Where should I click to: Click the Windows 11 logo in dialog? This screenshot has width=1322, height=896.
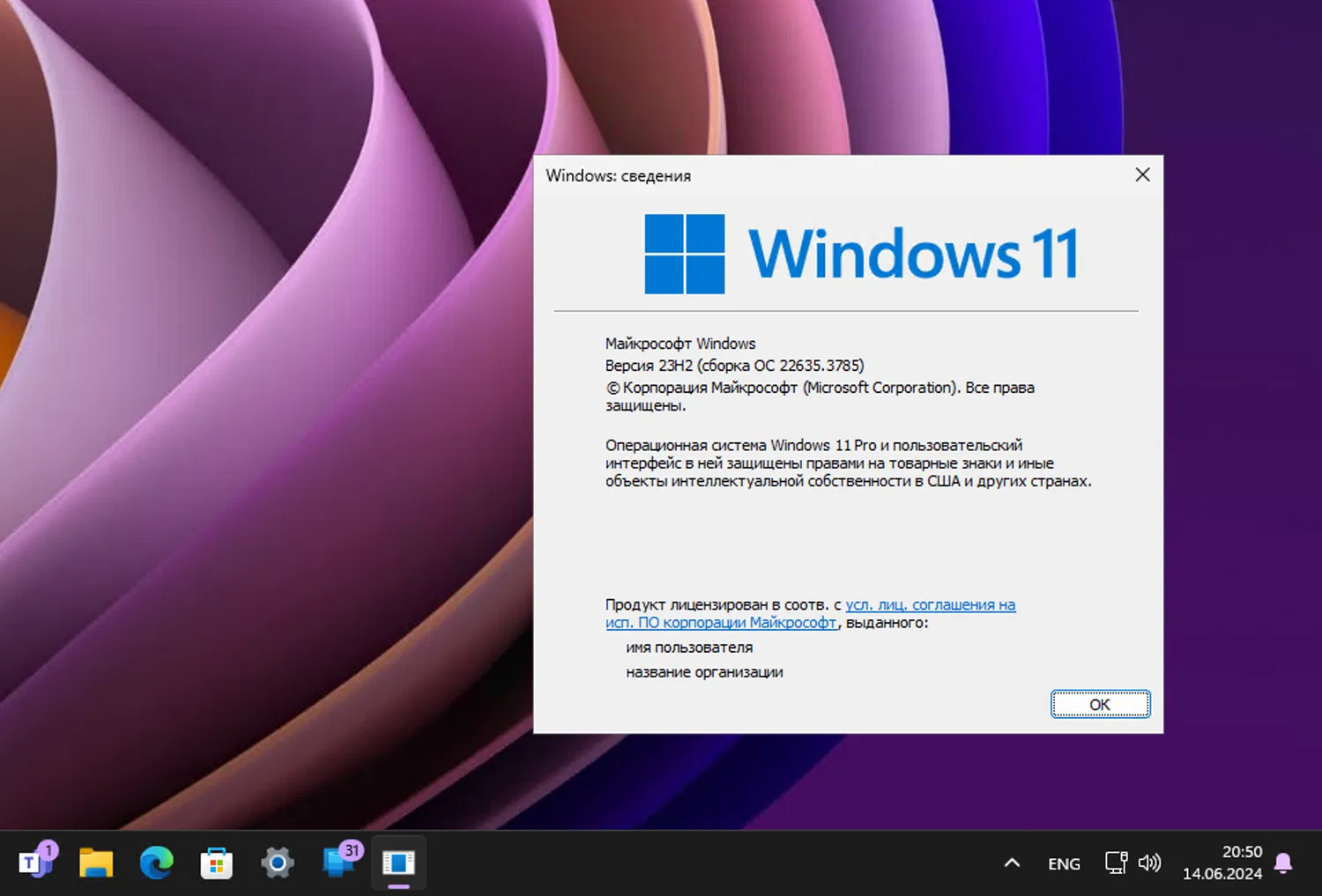click(x=684, y=254)
